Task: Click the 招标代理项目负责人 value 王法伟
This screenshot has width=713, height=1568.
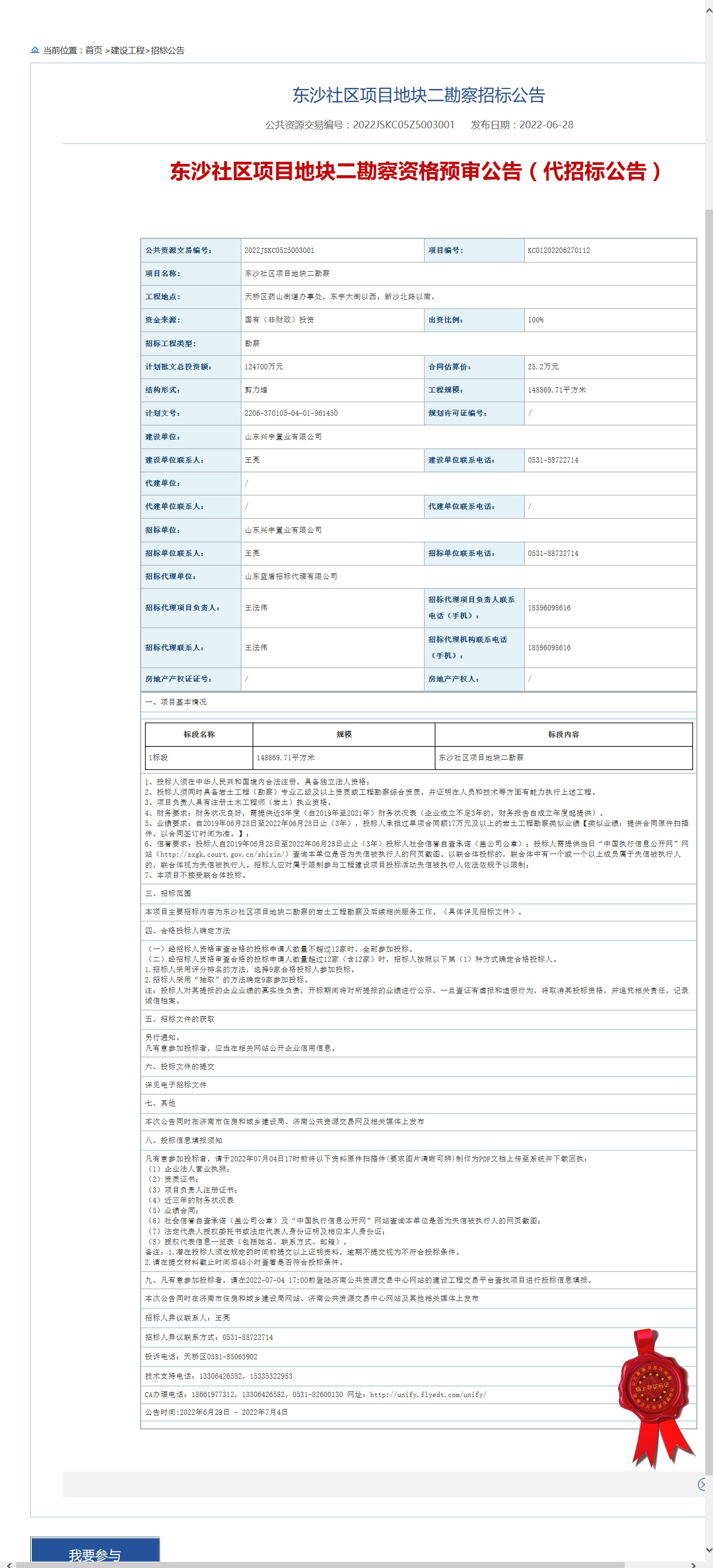Action: tap(256, 608)
